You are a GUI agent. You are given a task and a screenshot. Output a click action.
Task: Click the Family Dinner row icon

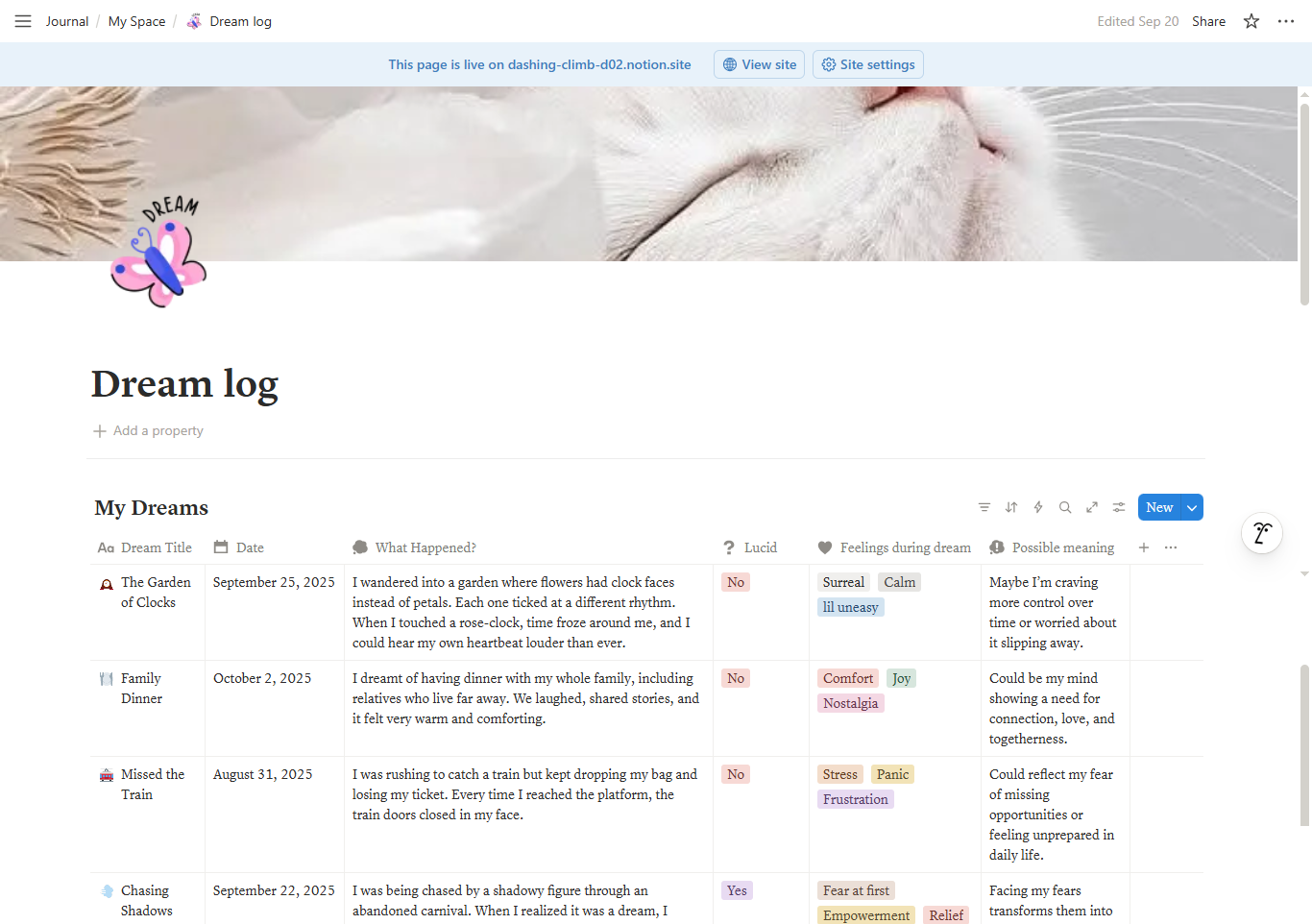(x=107, y=679)
